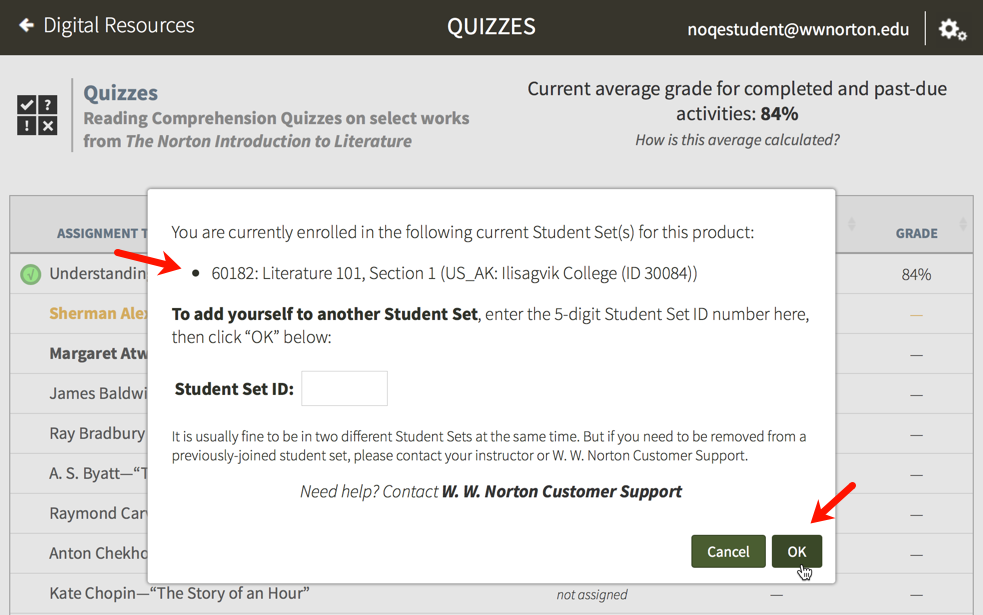This screenshot has height=615, width=983.
Task: Open the Ray Bradbury quiz
Action: click(x=97, y=433)
